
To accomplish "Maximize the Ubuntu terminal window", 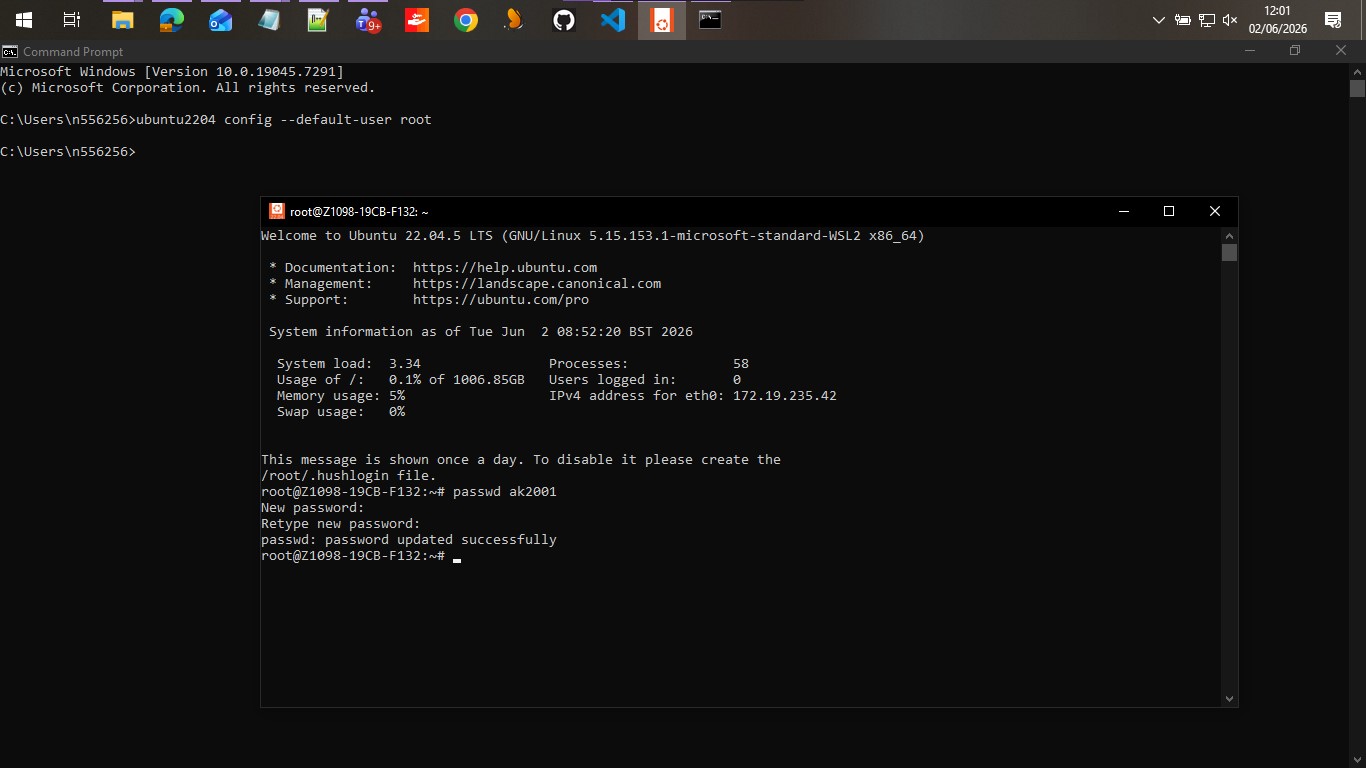I will point(1169,211).
